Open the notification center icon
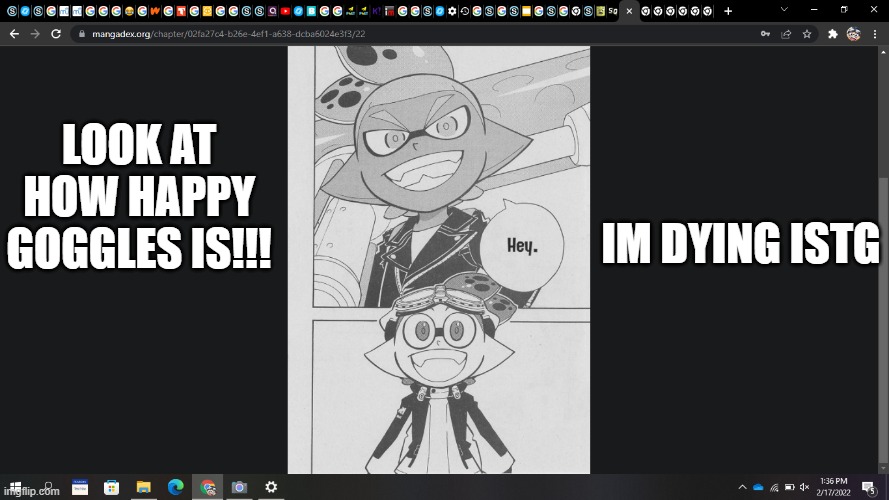This screenshot has width=889, height=500. click(x=869, y=487)
